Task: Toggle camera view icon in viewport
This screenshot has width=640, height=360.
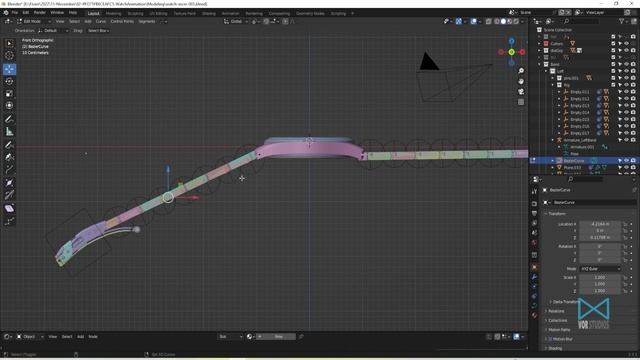Action: tap(521, 91)
